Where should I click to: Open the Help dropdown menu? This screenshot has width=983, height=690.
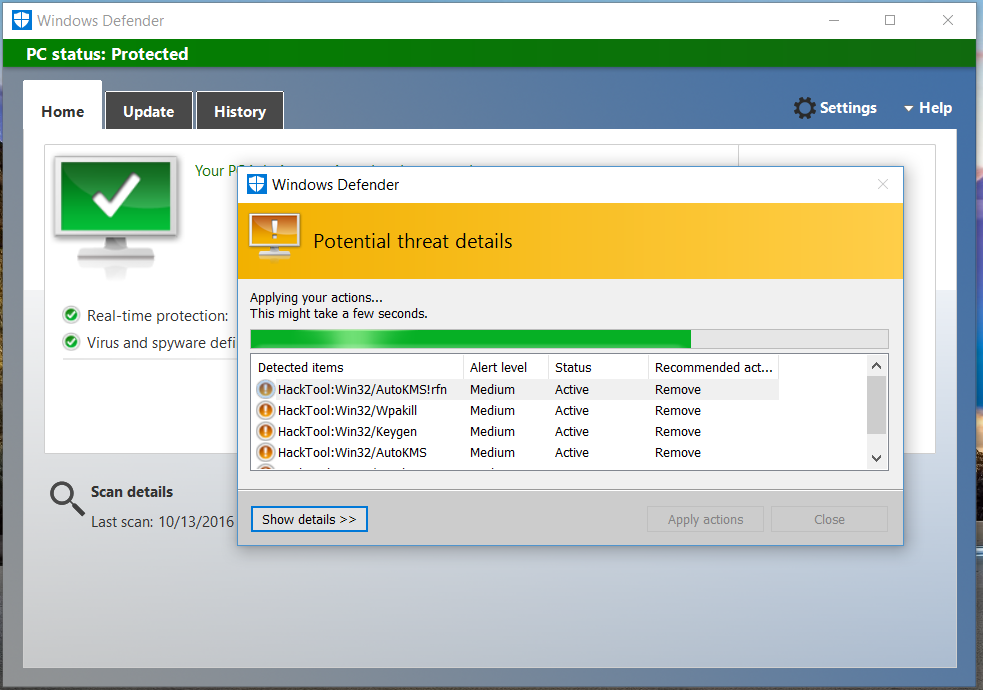tap(927, 108)
